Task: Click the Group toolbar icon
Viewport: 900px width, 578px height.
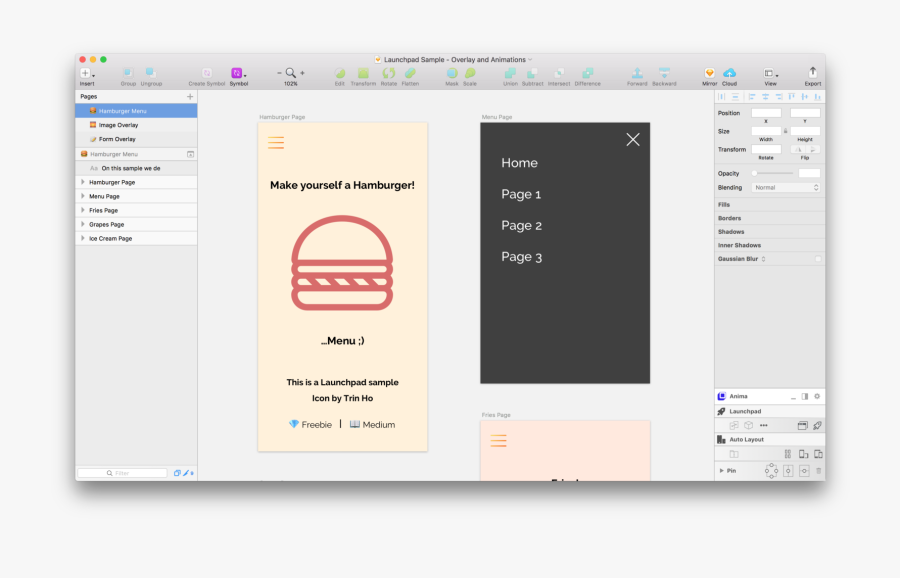Action: (x=128, y=73)
